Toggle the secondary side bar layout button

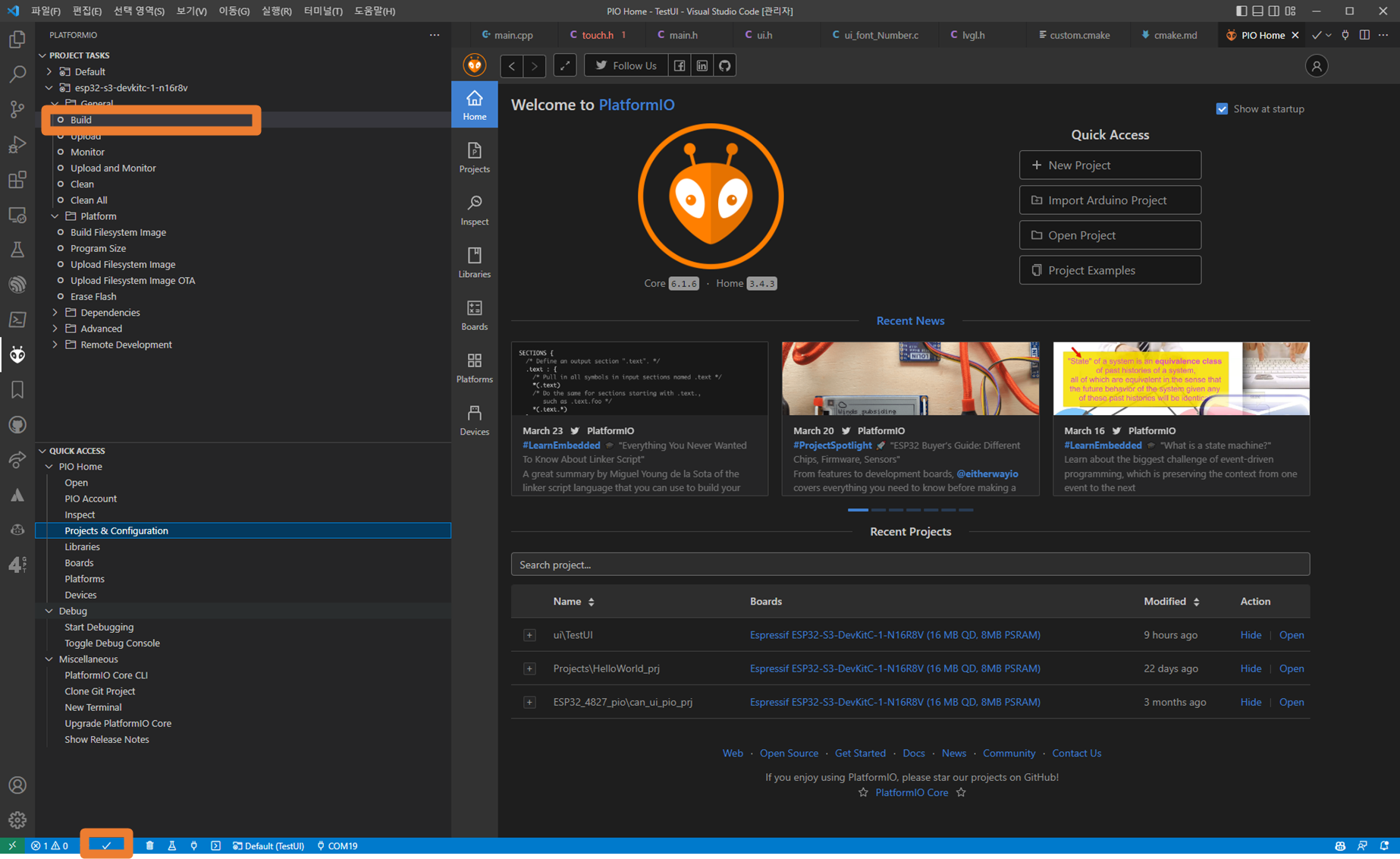1274,11
